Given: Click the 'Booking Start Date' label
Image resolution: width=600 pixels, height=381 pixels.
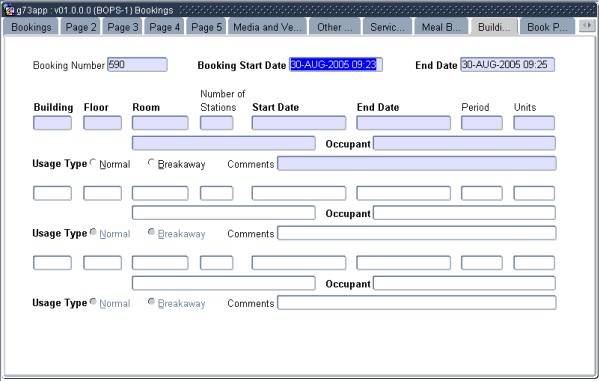Looking at the screenshot, I should 241,65.
